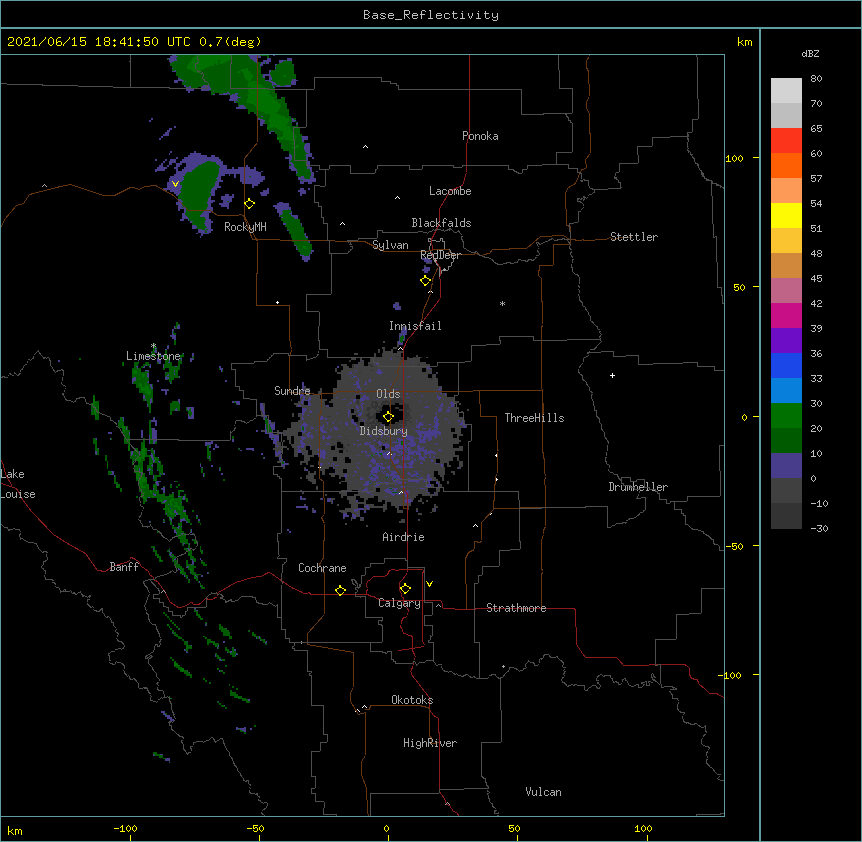The image size is (862, 842).
Task: Click the Lacombe city label
Action: coord(450,191)
